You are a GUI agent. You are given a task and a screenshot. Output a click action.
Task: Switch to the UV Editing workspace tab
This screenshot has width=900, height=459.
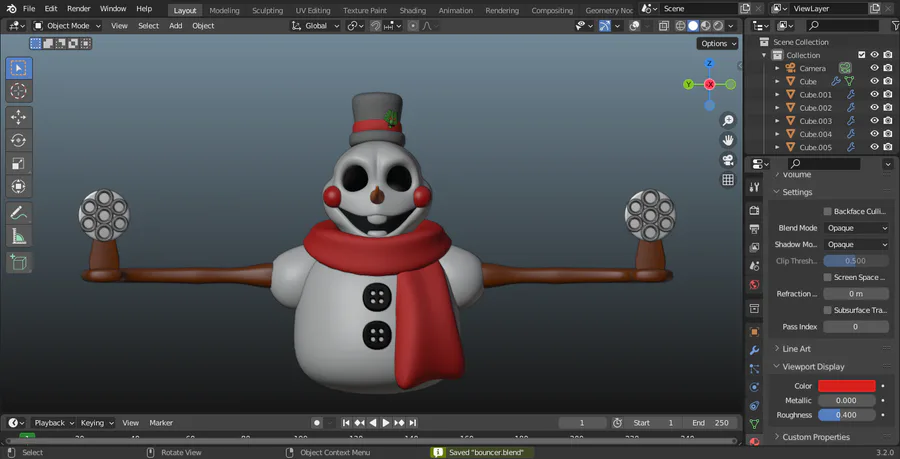[x=313, y=10]
